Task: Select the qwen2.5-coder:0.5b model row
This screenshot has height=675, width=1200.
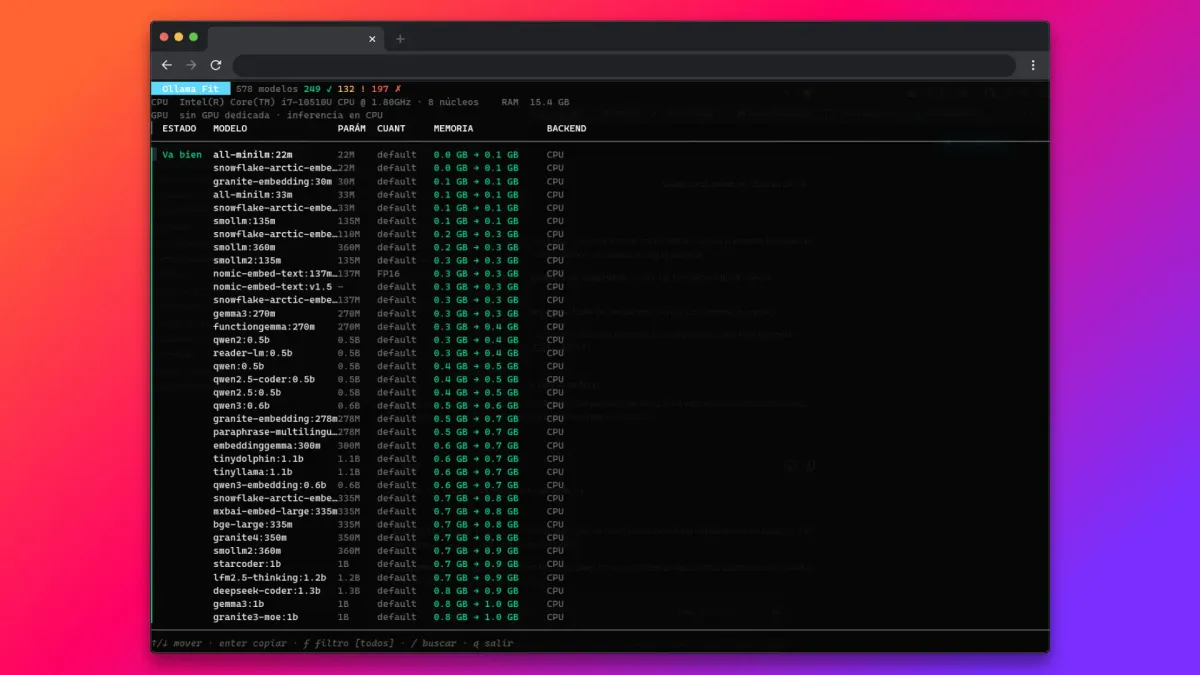Action: click(390, 379)
